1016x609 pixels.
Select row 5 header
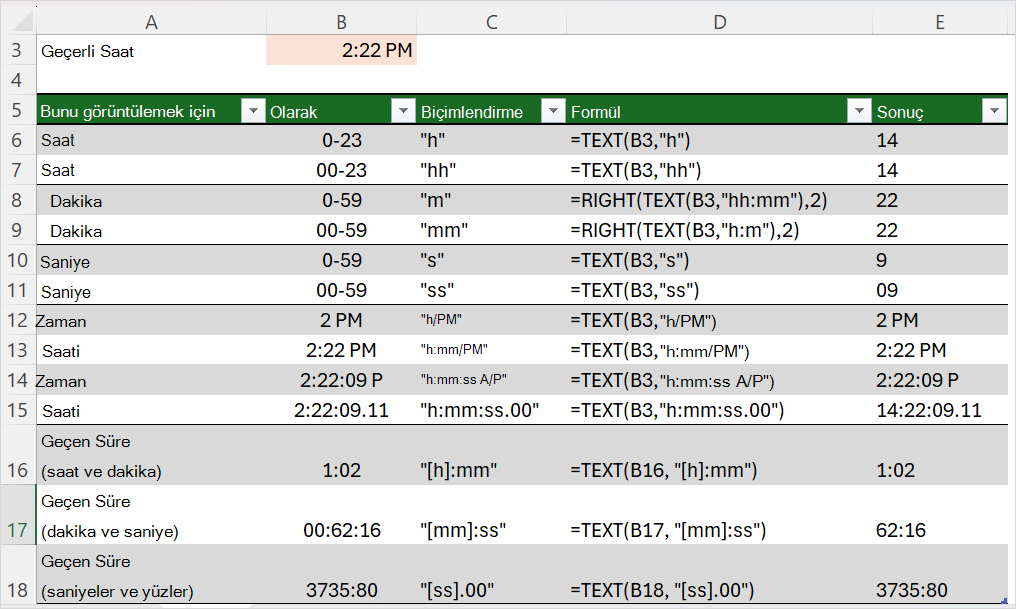click(17, 110)
